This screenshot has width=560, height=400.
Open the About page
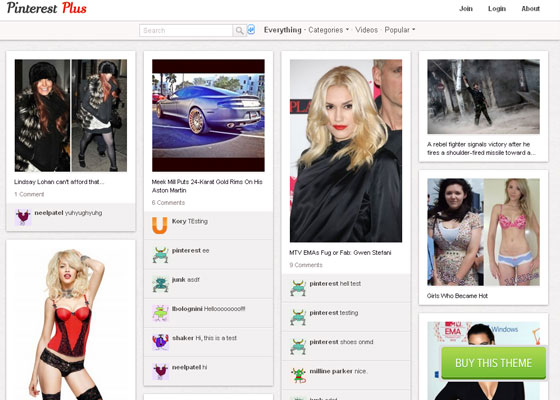530,9
